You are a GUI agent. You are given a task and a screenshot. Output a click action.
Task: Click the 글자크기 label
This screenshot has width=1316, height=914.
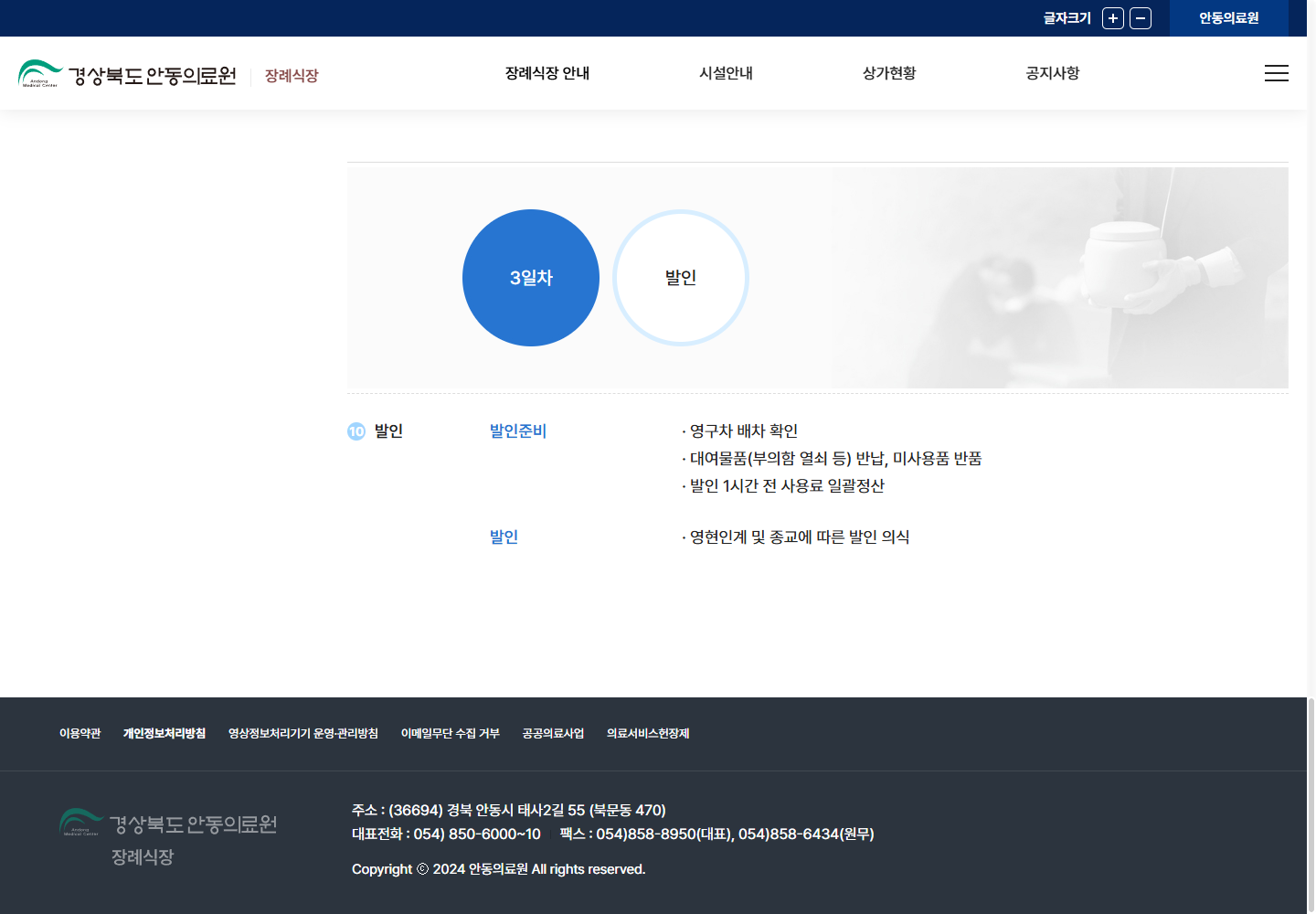[1067, 18]
